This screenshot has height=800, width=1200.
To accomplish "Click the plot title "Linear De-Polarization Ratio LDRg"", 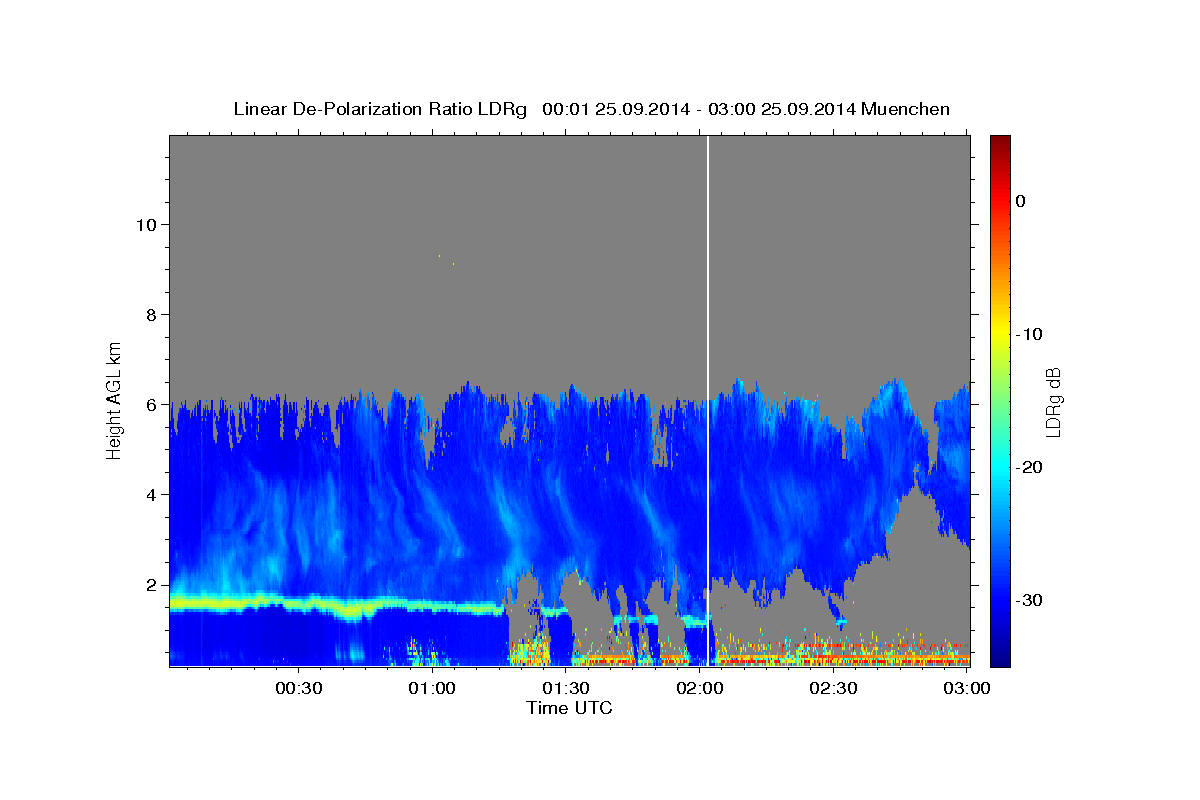I will [x=380, y=109].
